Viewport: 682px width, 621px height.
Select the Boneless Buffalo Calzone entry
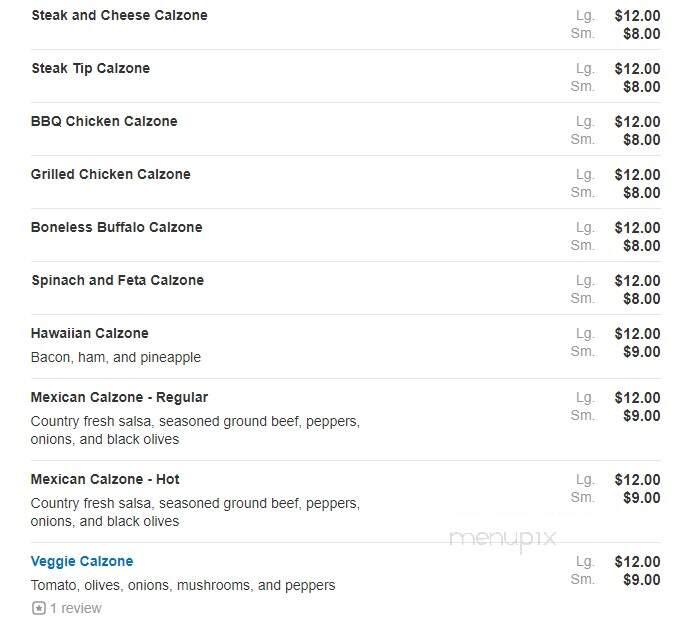tap(117, 227)
